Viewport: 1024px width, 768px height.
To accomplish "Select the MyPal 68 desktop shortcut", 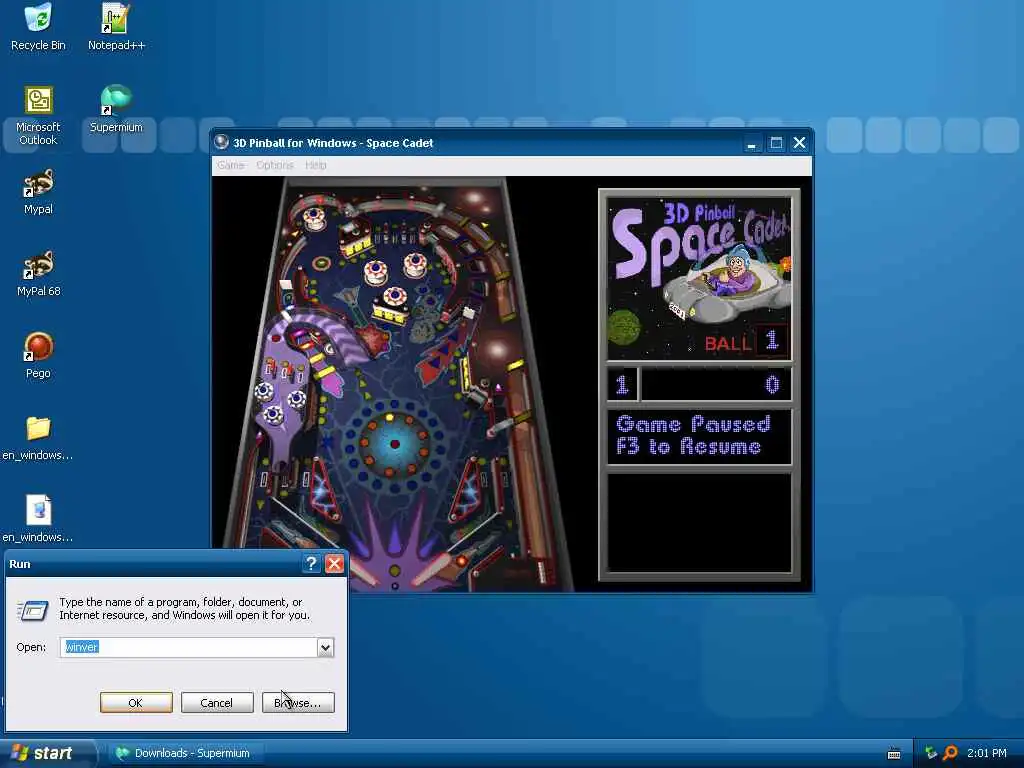I will point(38,274).
